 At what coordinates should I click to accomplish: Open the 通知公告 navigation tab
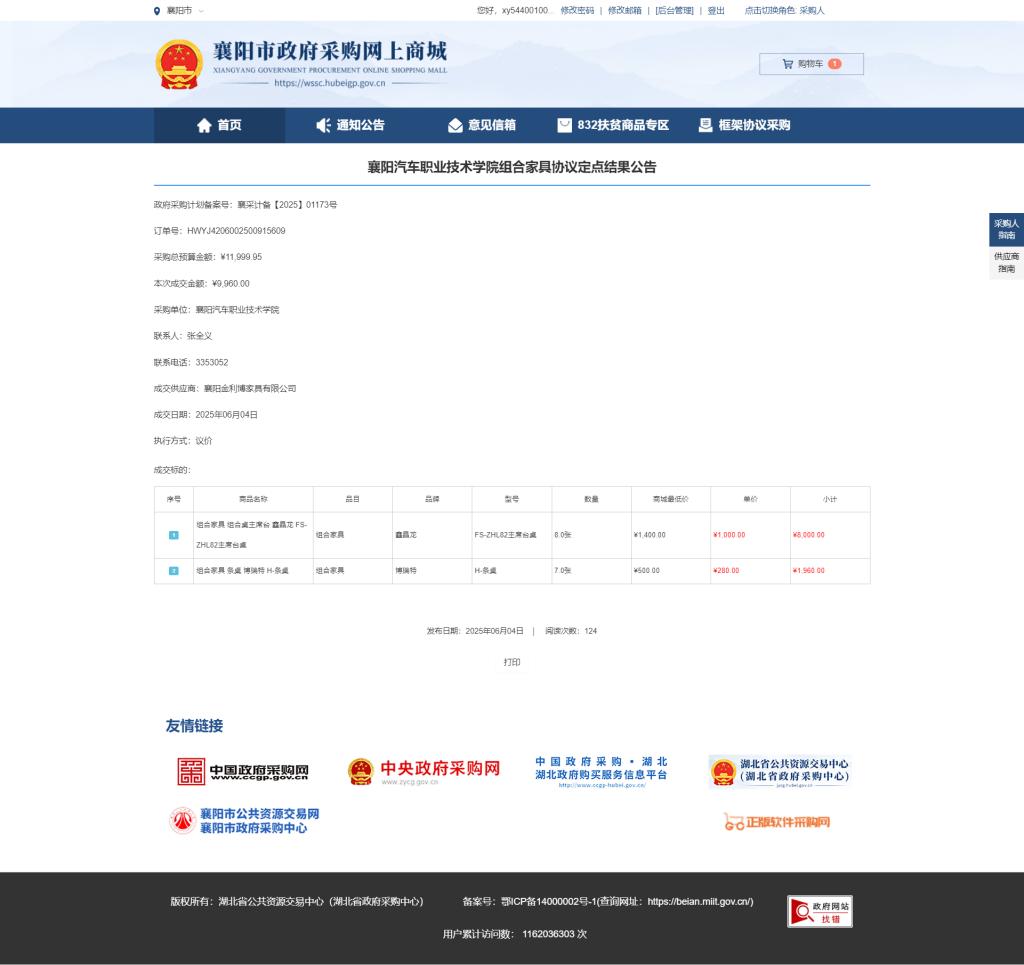350,125
